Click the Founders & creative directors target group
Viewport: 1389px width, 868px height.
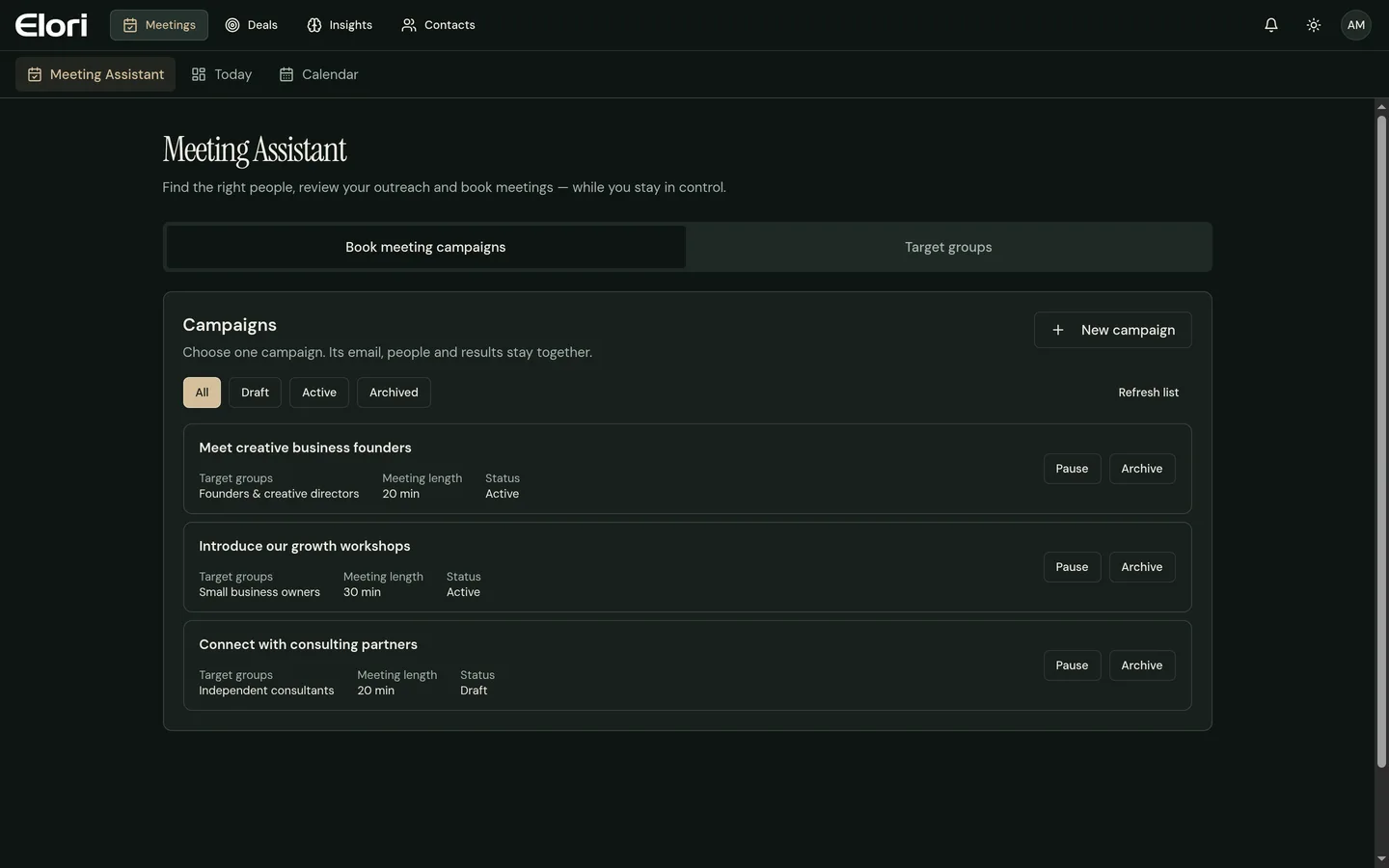(x=279, y=494)
